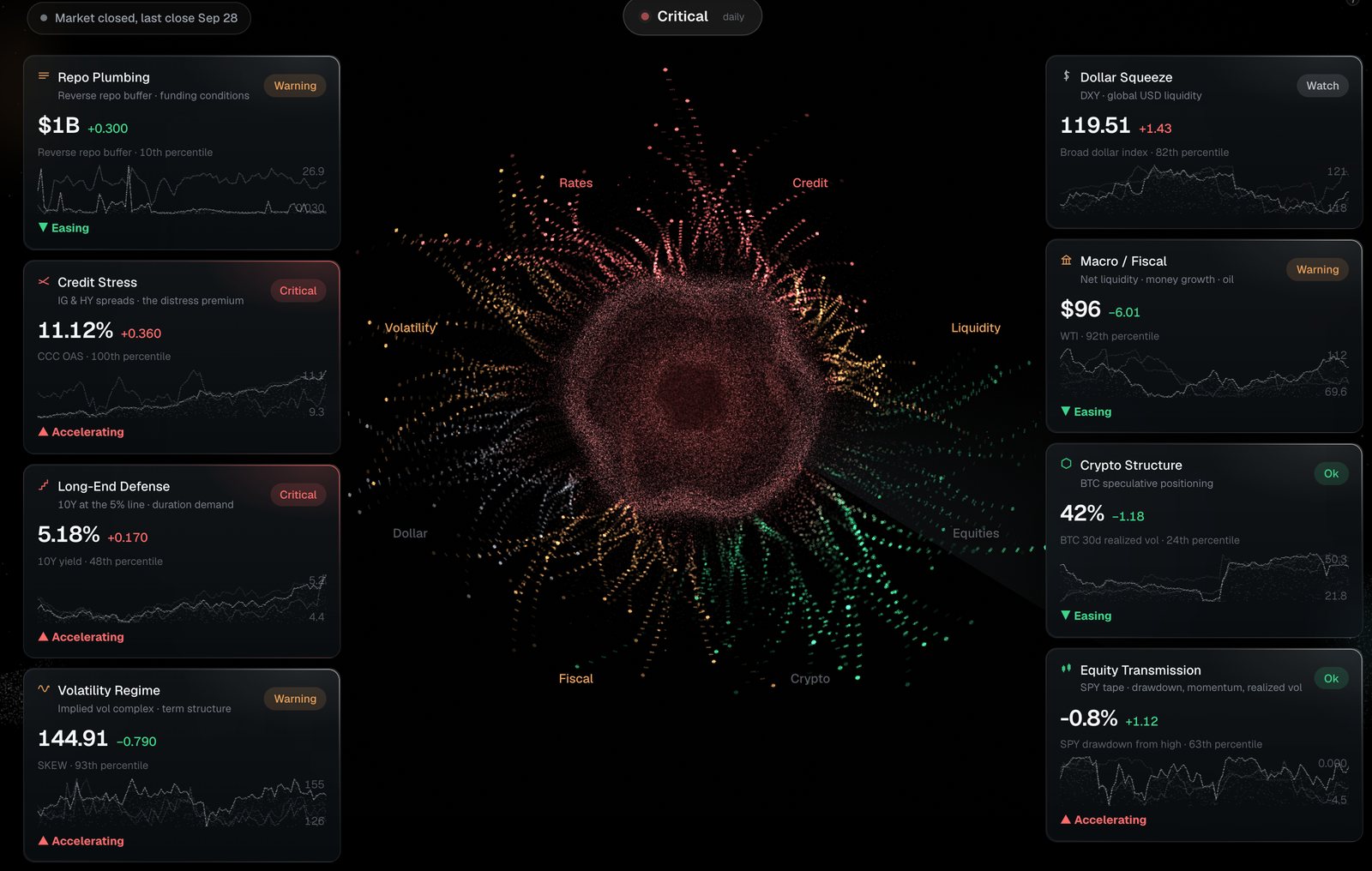Image resolution: width=1372 pixels, height=871 pixels.
Task: Select the Dollar label on radial chart
Action: tap(410, 533)
